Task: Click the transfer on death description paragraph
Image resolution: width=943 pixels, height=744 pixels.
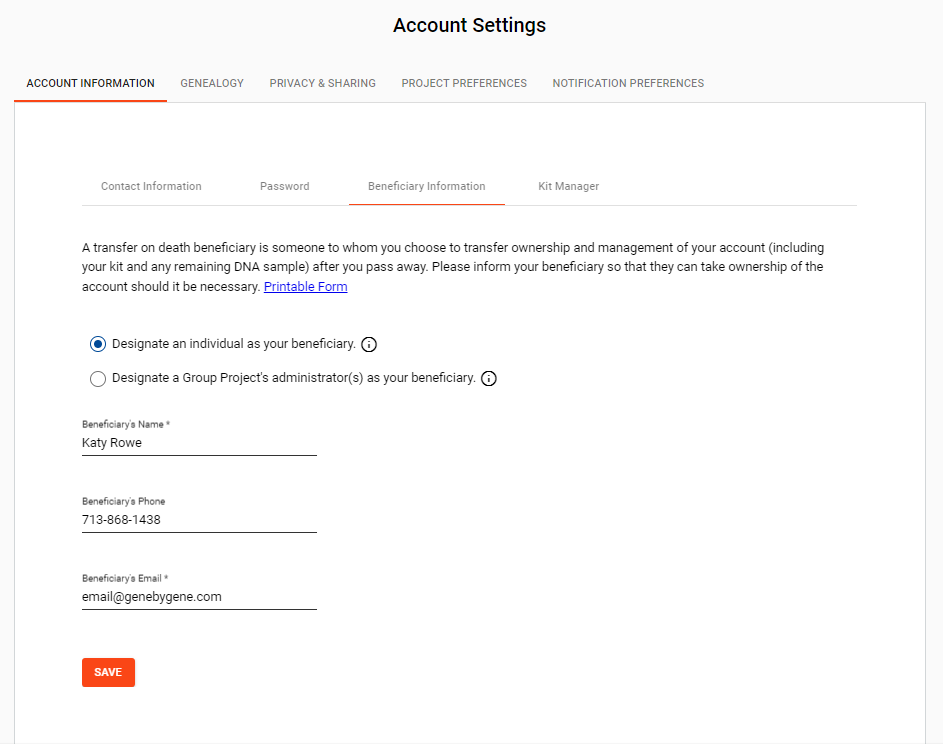Action: pyautogui.click(x=453, y=267)
